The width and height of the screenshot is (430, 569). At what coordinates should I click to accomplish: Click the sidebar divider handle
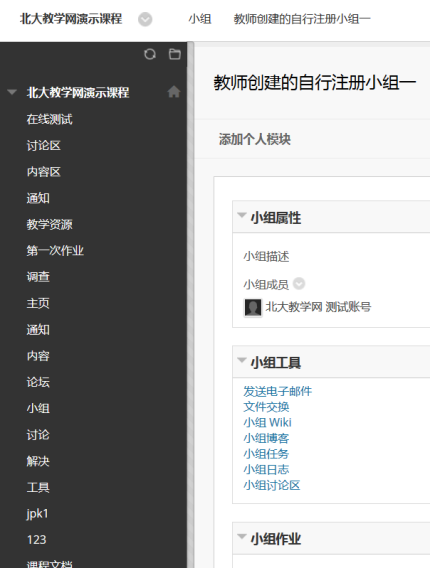point(190,305)
